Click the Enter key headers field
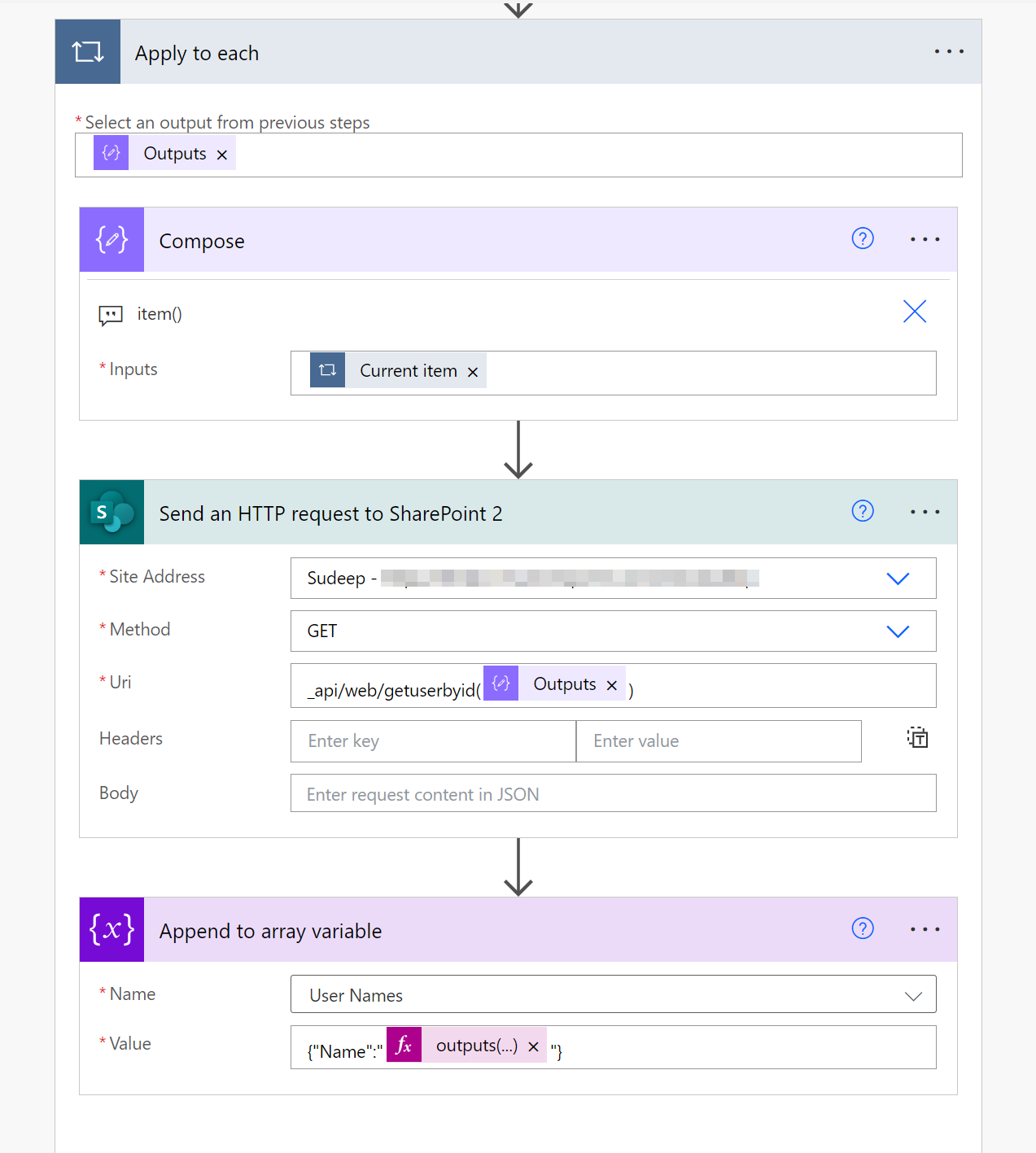Viewport: 1036px width, 1153px height. pos(433,741)
